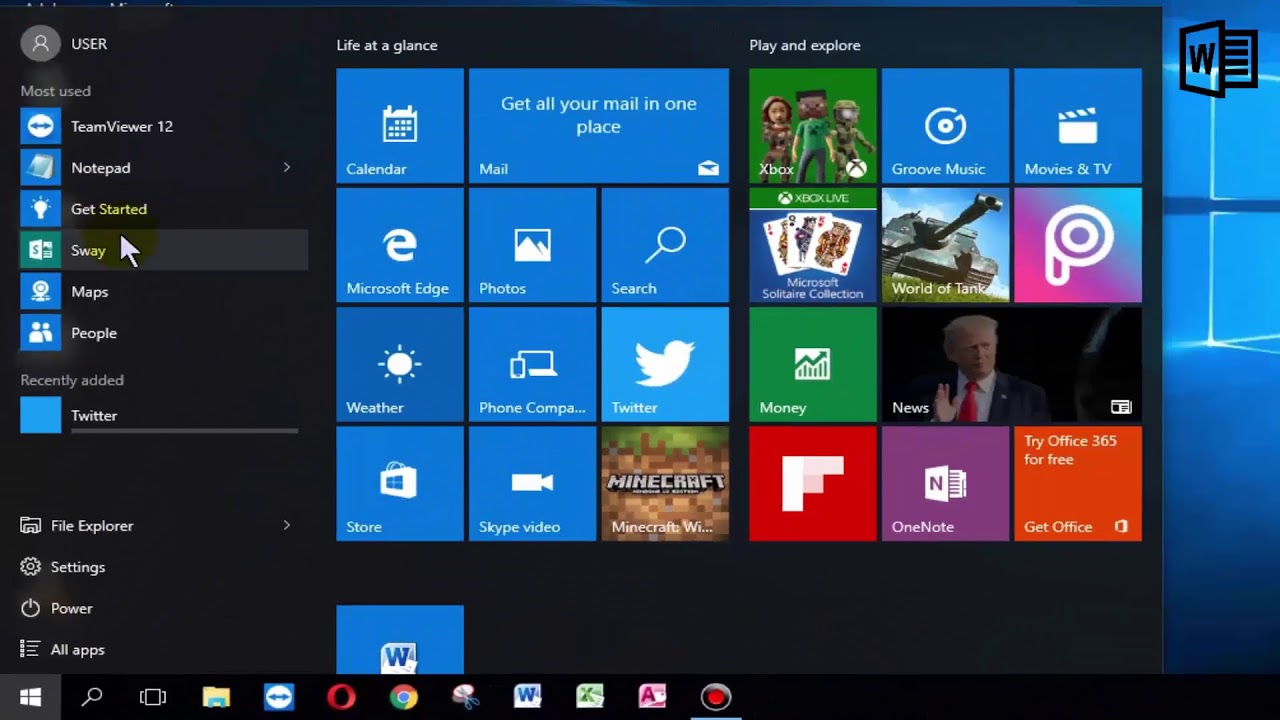Click the Windows Start button

coord(30,697)
